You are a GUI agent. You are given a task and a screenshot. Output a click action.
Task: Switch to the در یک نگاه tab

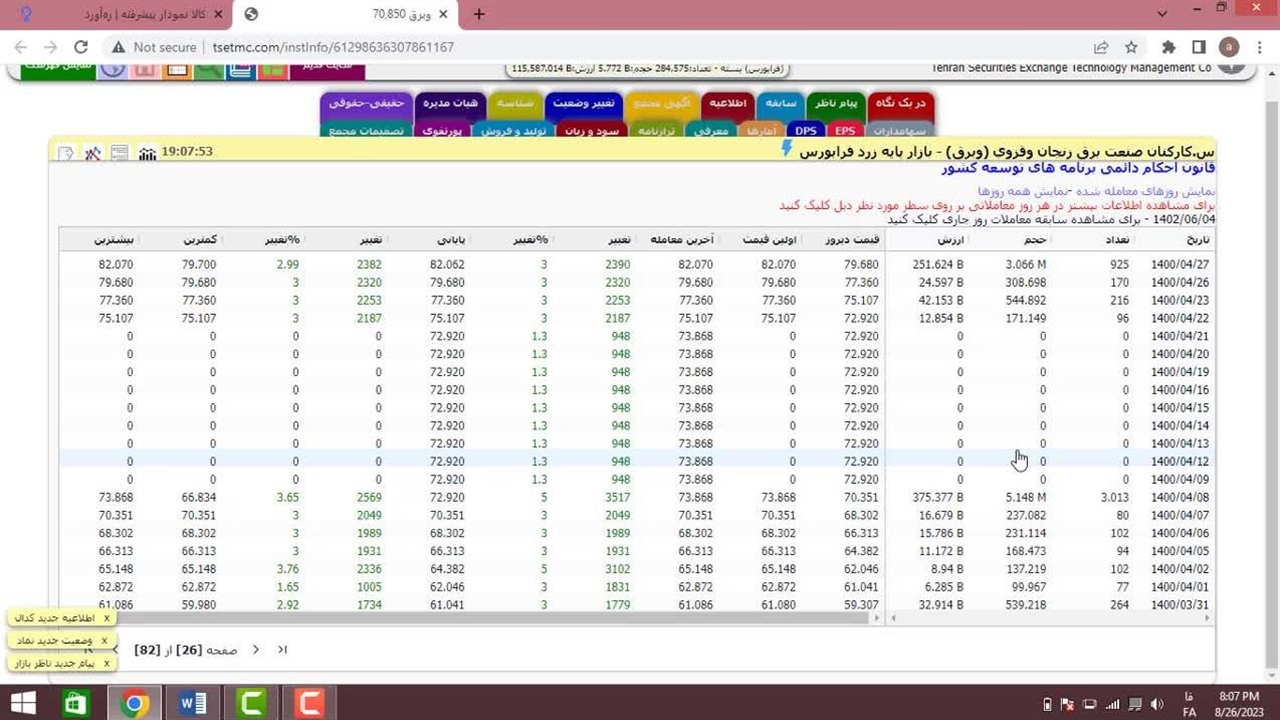point(900,103)
